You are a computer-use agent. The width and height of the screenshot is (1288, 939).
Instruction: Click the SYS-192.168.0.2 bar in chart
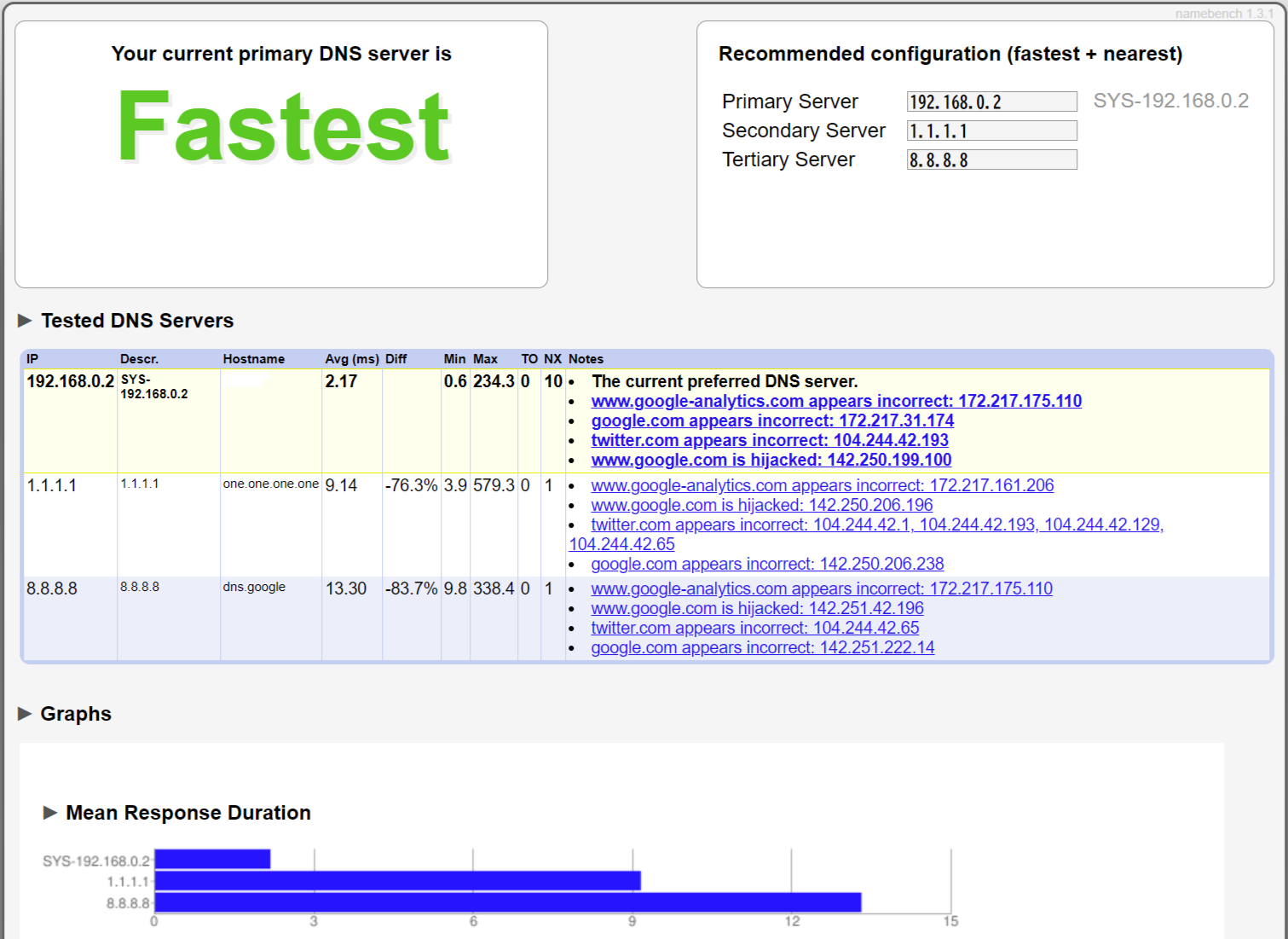pyautogui.click(x=212, y=860)
